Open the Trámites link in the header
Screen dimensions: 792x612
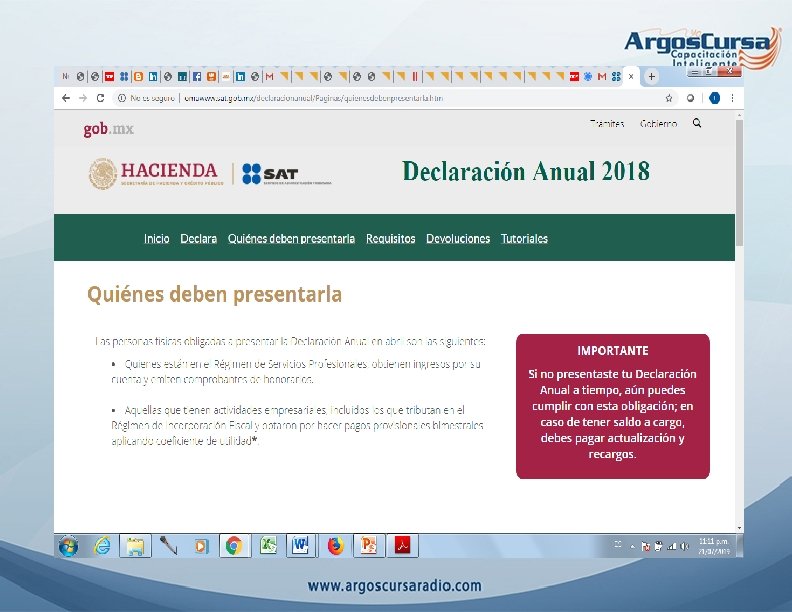tap(607, 123)
